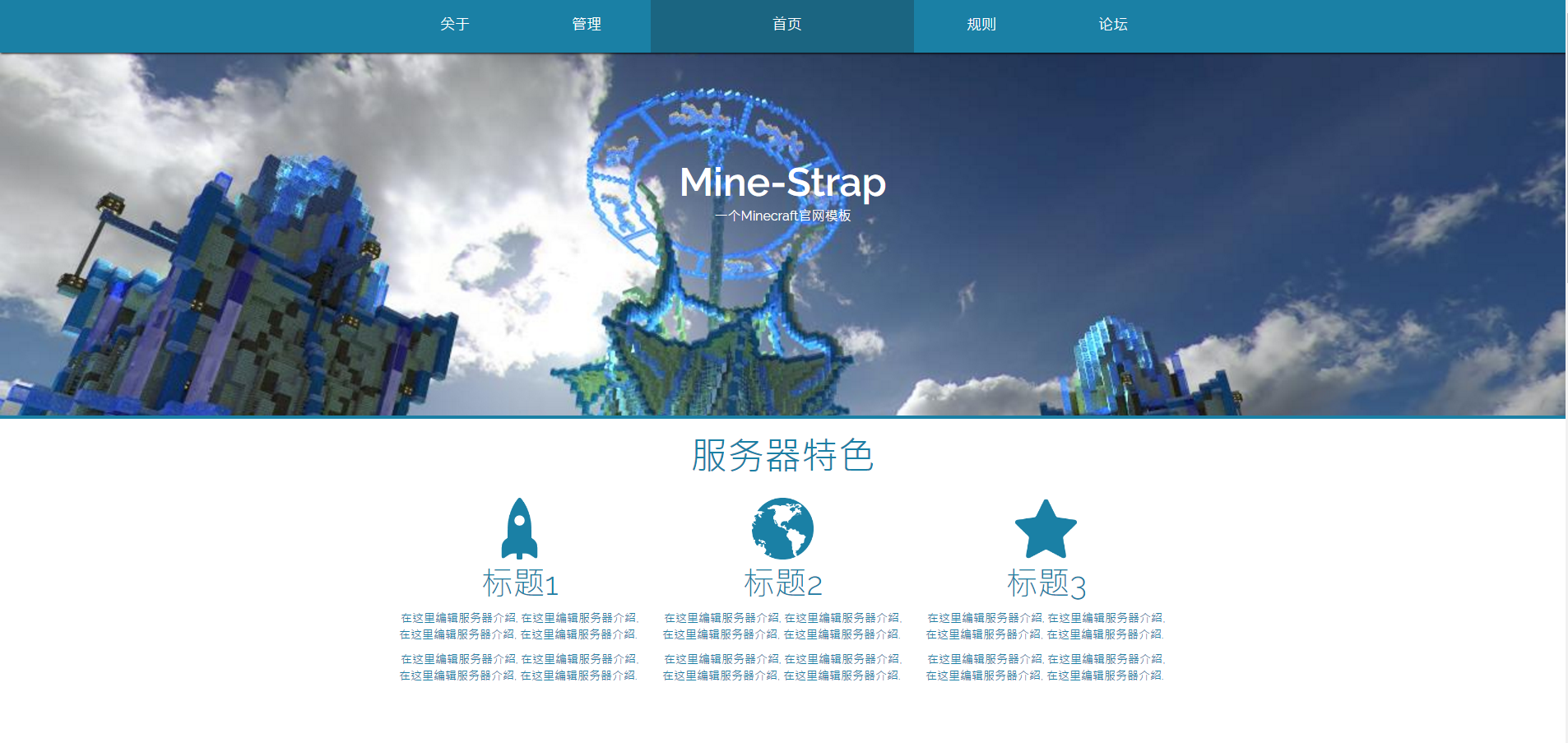Select the 标题1 feature heading
Image resolution: width=1568 pixels, height=743 pixels.
(x=519, y=583)
